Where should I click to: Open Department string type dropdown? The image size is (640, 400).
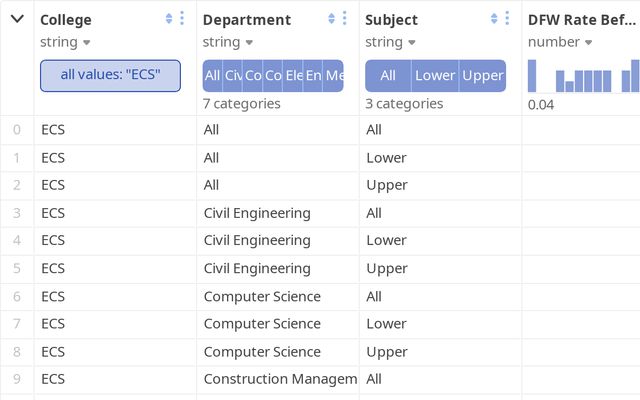229,42
